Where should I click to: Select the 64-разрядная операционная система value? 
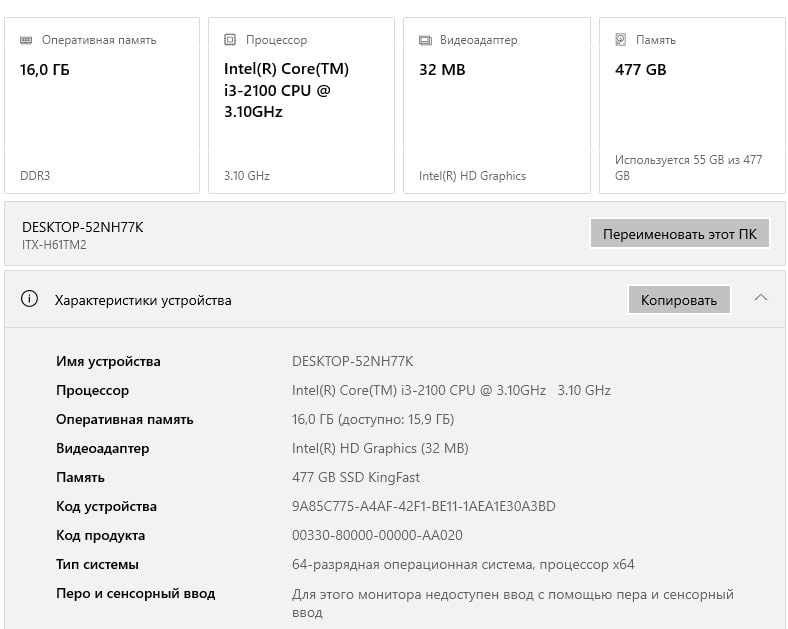tap(463, 565)
